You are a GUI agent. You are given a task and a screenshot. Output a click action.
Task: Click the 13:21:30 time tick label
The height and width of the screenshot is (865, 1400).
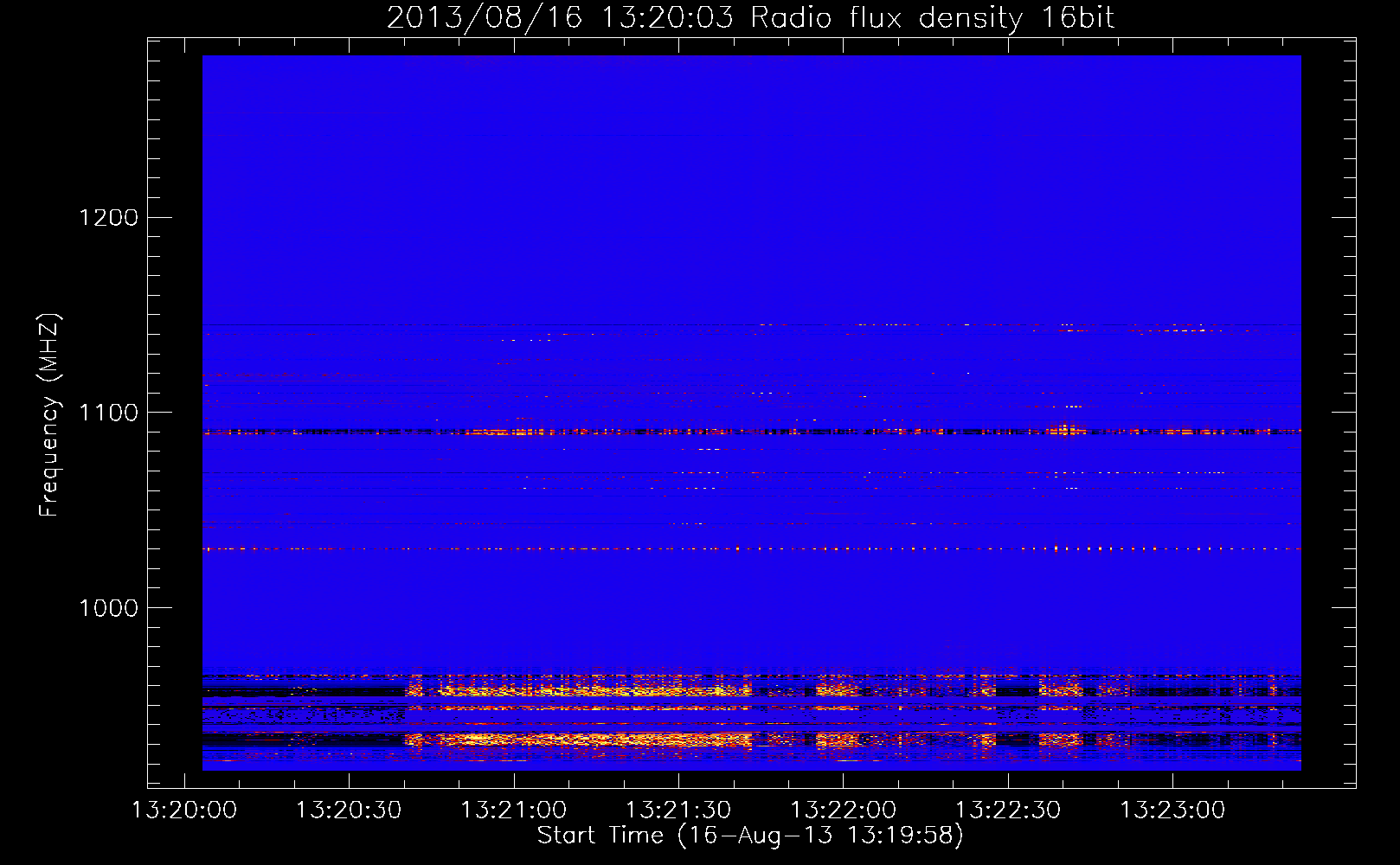pyautogui.click(x=678, y=811)
